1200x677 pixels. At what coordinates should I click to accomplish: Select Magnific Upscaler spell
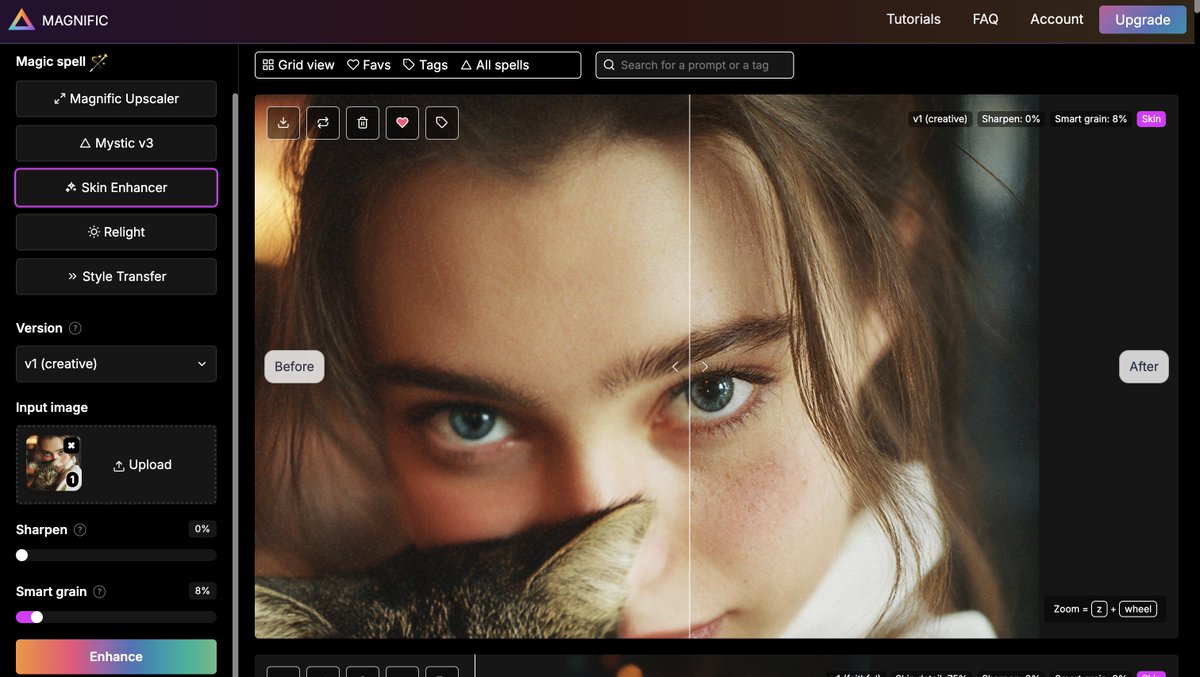click(x=116, y=99)
